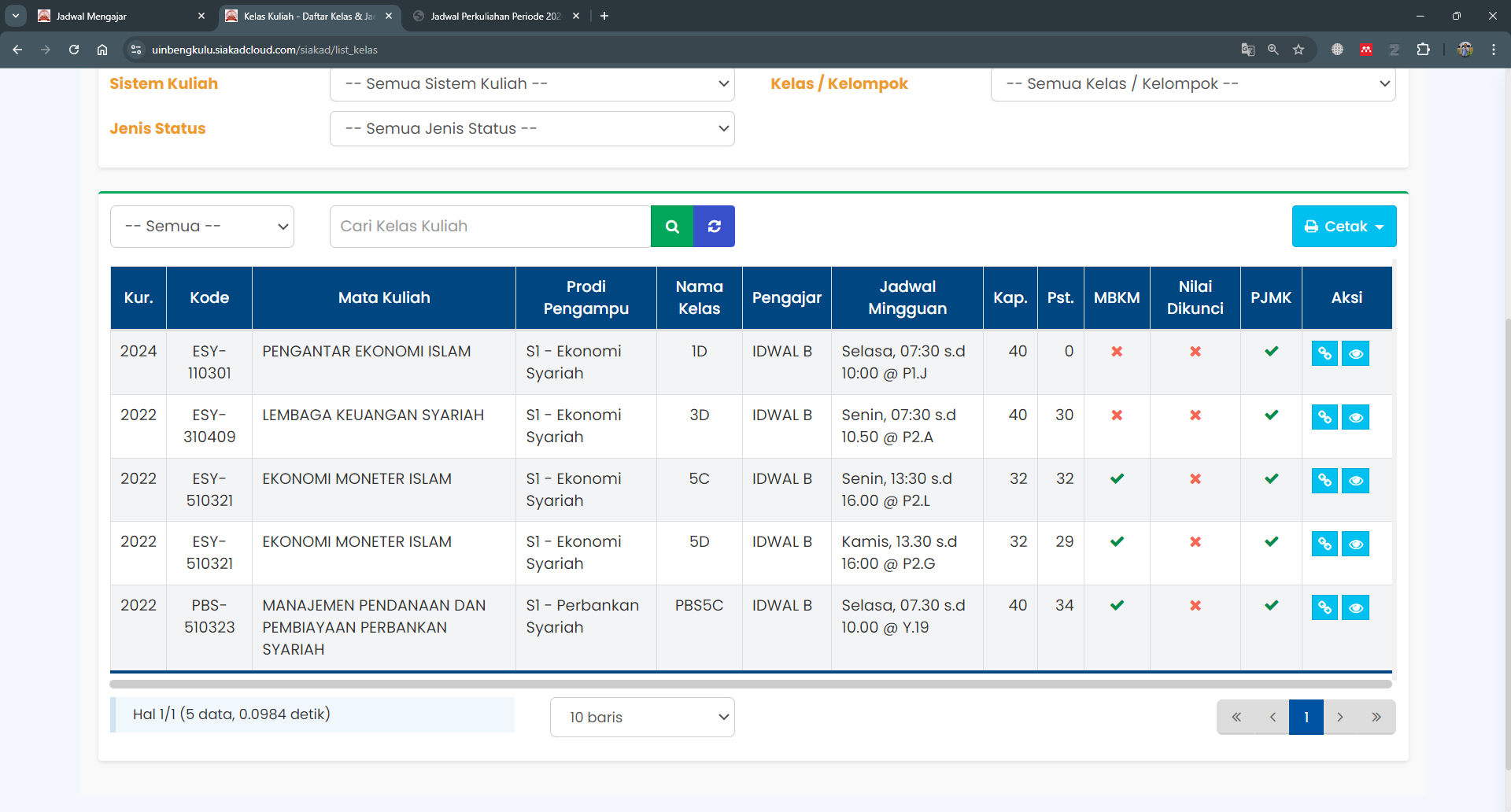Go to page 1 in pagination
This screenshot has width=1511, height=812.
1306,718
